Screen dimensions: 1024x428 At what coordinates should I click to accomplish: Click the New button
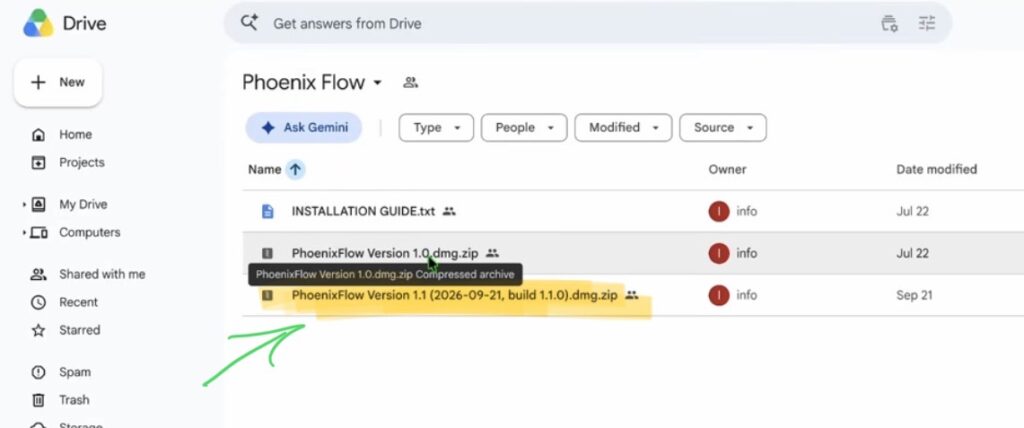[x=58, y=82]
